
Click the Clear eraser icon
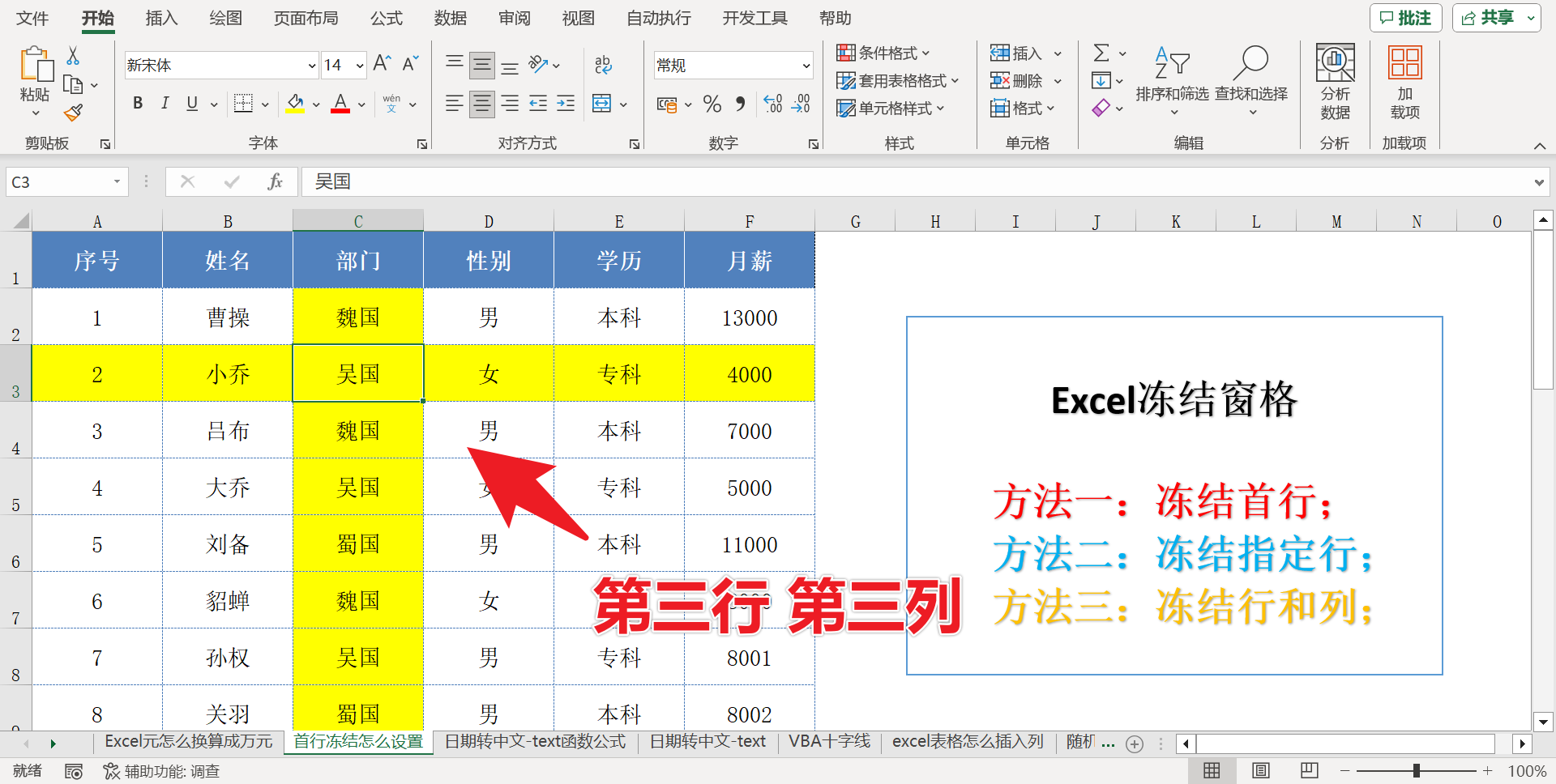coord(1101,107)
